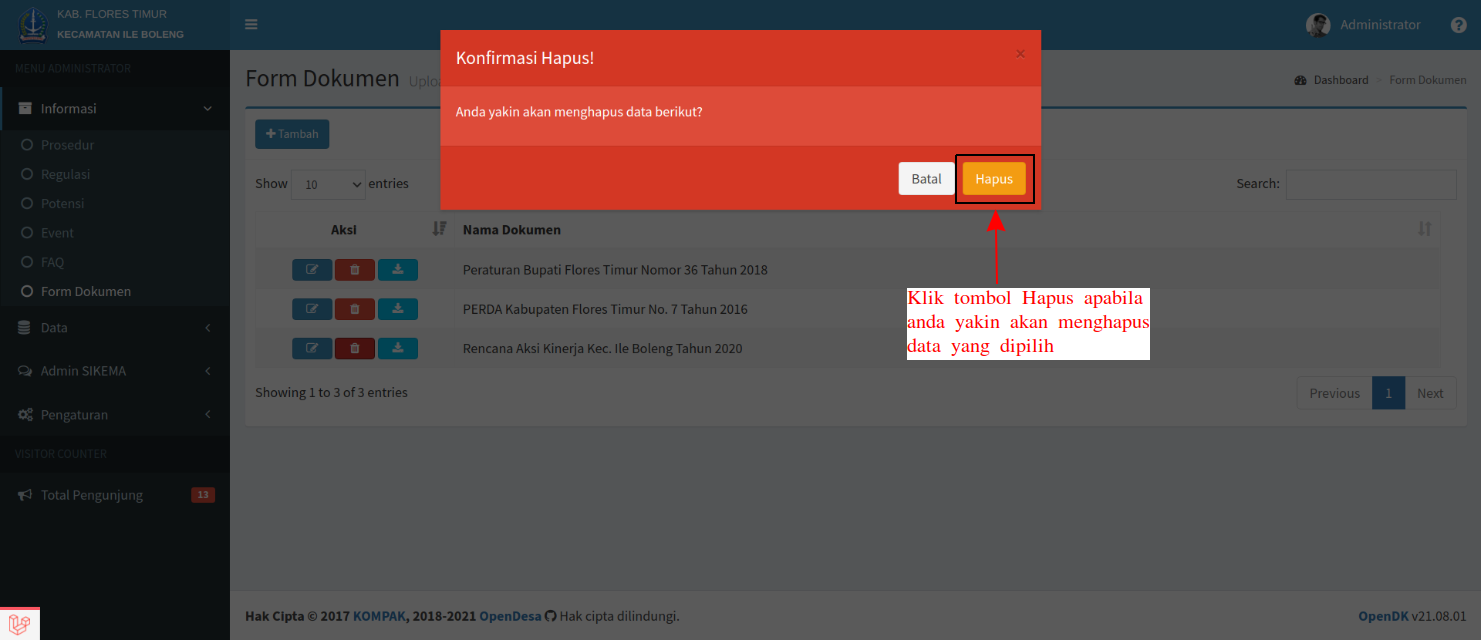Go to Dashboard breadcrumb link
The width and height of the screenshot is (1481, 640).
click(1341, 80)
